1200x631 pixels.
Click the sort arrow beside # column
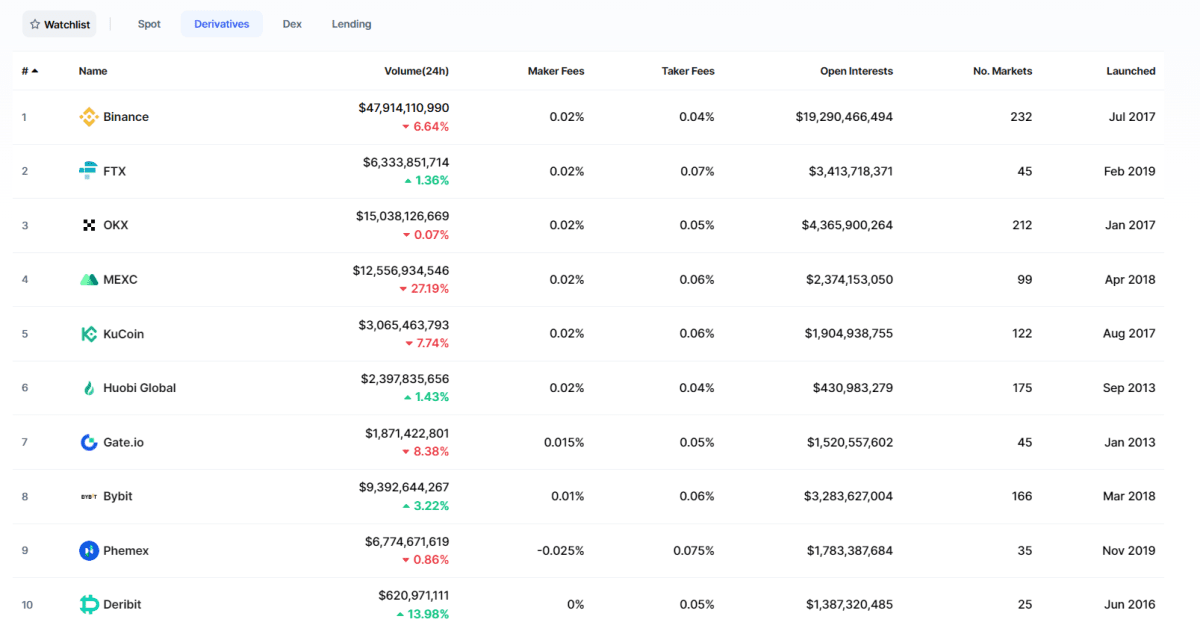pos(35,71)
